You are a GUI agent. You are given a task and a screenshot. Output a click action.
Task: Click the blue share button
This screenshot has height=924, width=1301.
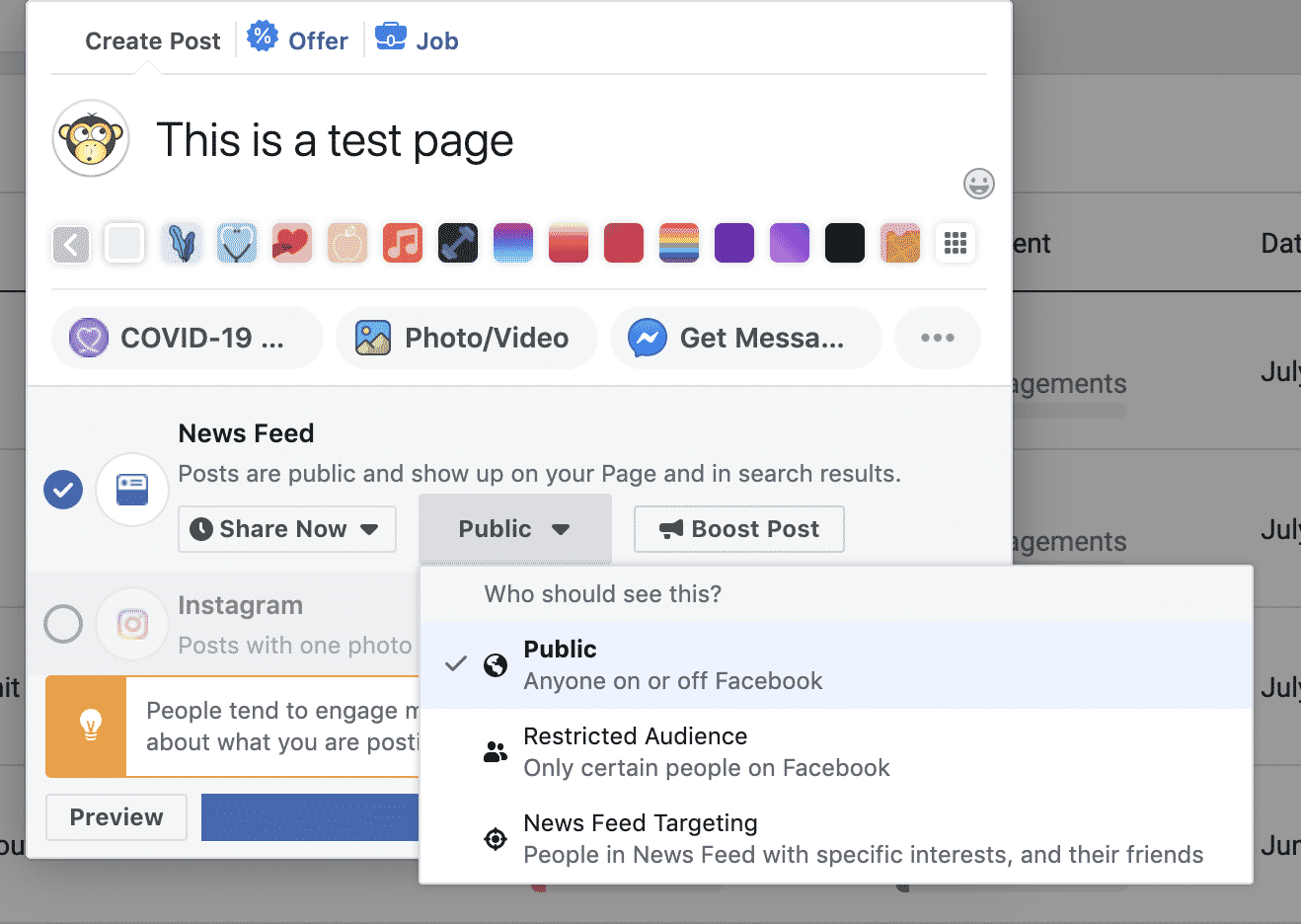pyautogui.click(x=310, y=817)
